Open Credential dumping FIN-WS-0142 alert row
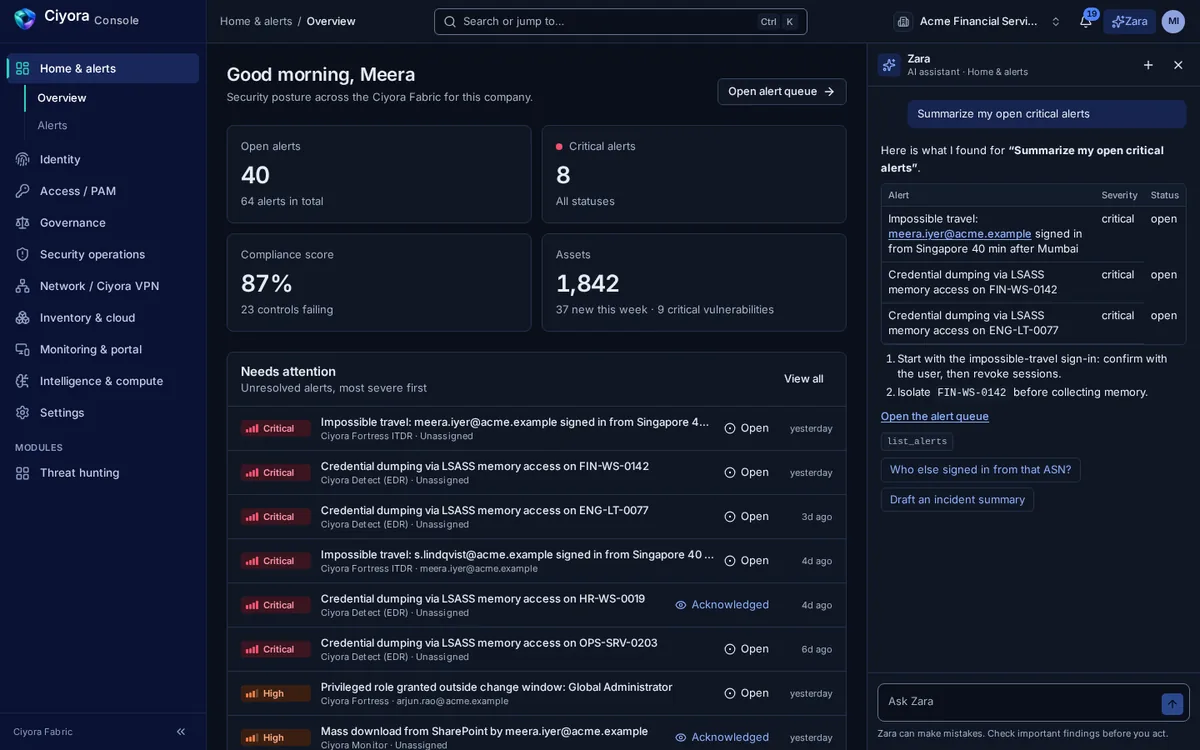The height and width of the screenshot is (750, 1200). coord(537,472)
